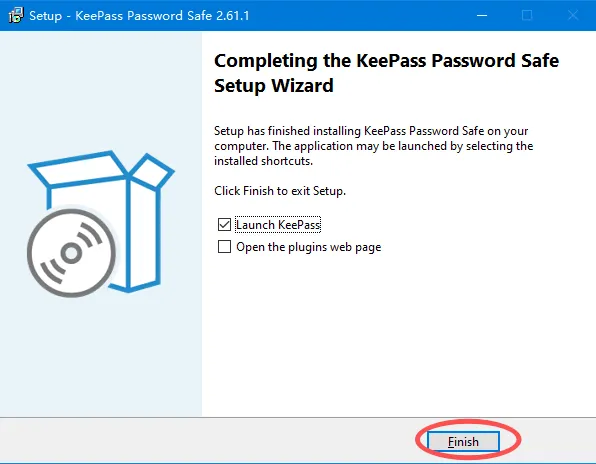Click the 'Setup has finished installing' paragraph
The height and width of the screenshot is (464, 596).
coord(373,146)
